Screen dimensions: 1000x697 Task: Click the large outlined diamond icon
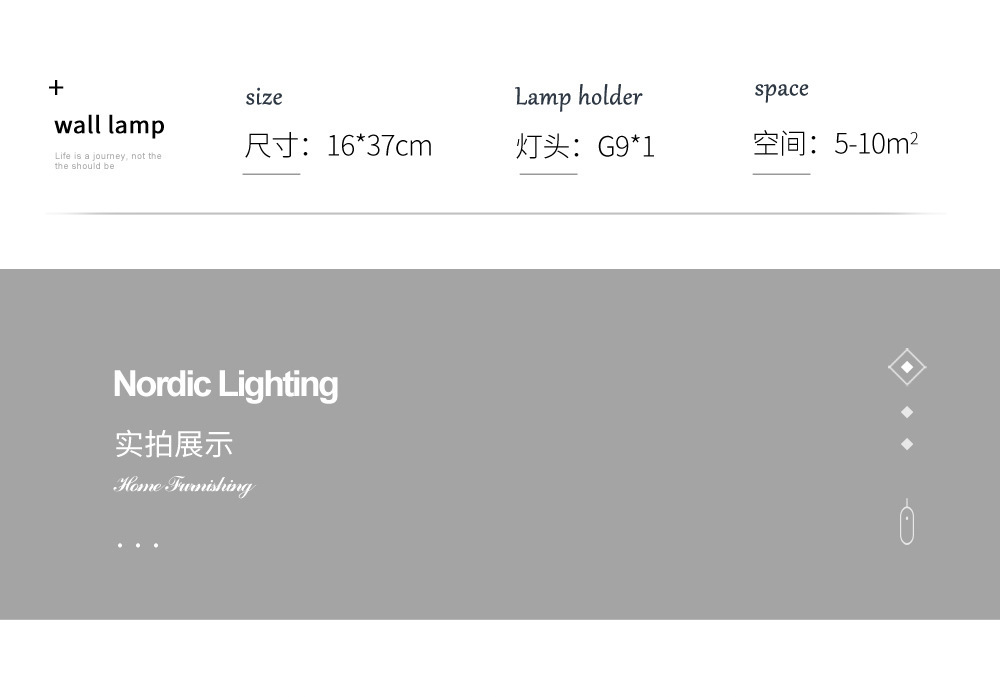(907, 367)
